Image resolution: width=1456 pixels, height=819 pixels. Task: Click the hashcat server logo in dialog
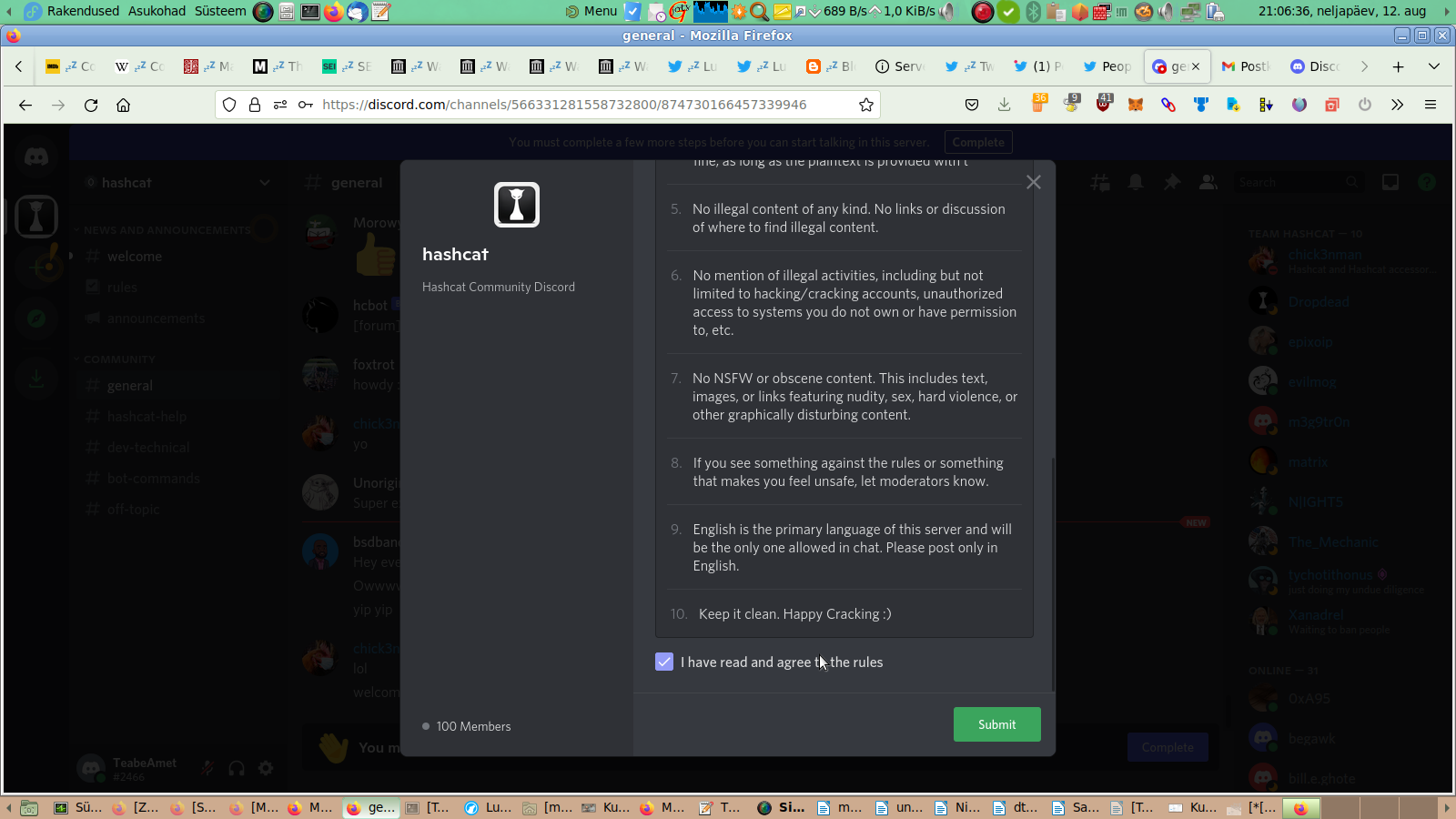tap(517, 205)
